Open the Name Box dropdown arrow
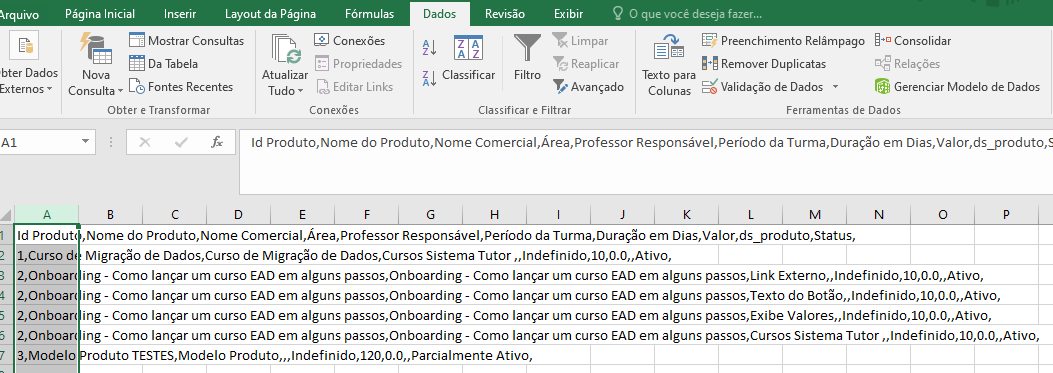 (x=85, y=142)
